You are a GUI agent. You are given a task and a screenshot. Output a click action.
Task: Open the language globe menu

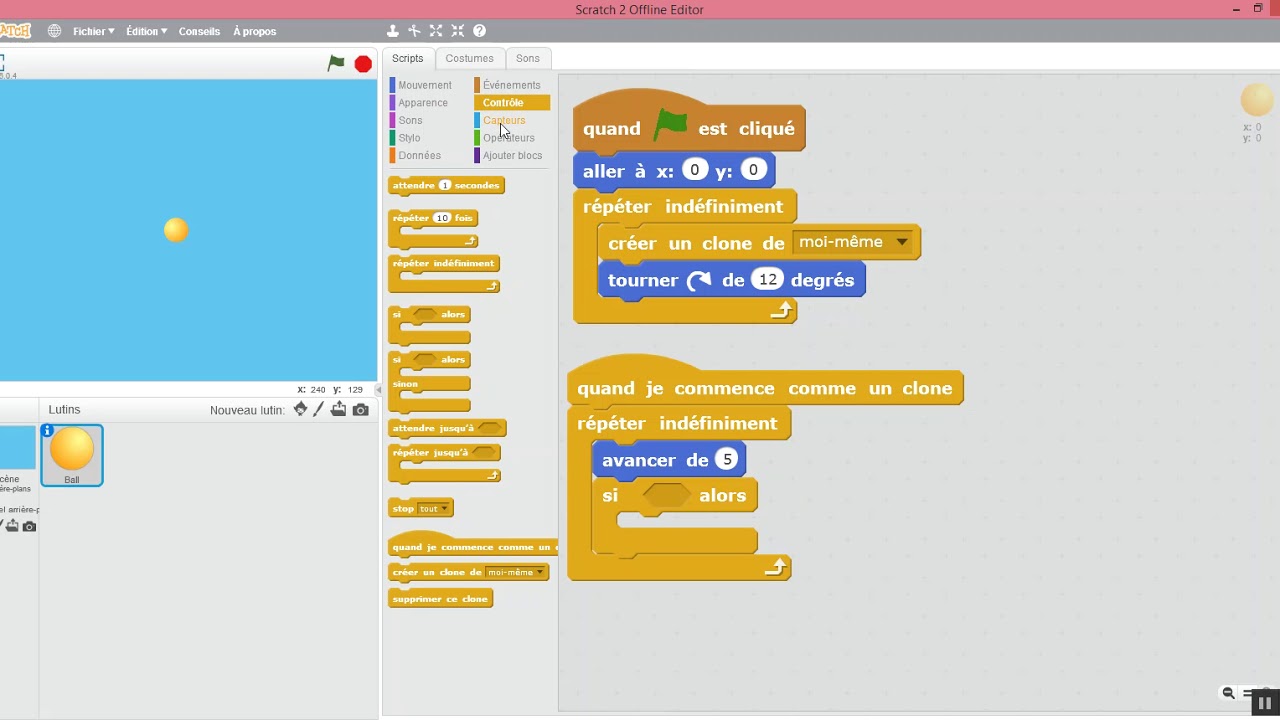coord(54,31)
